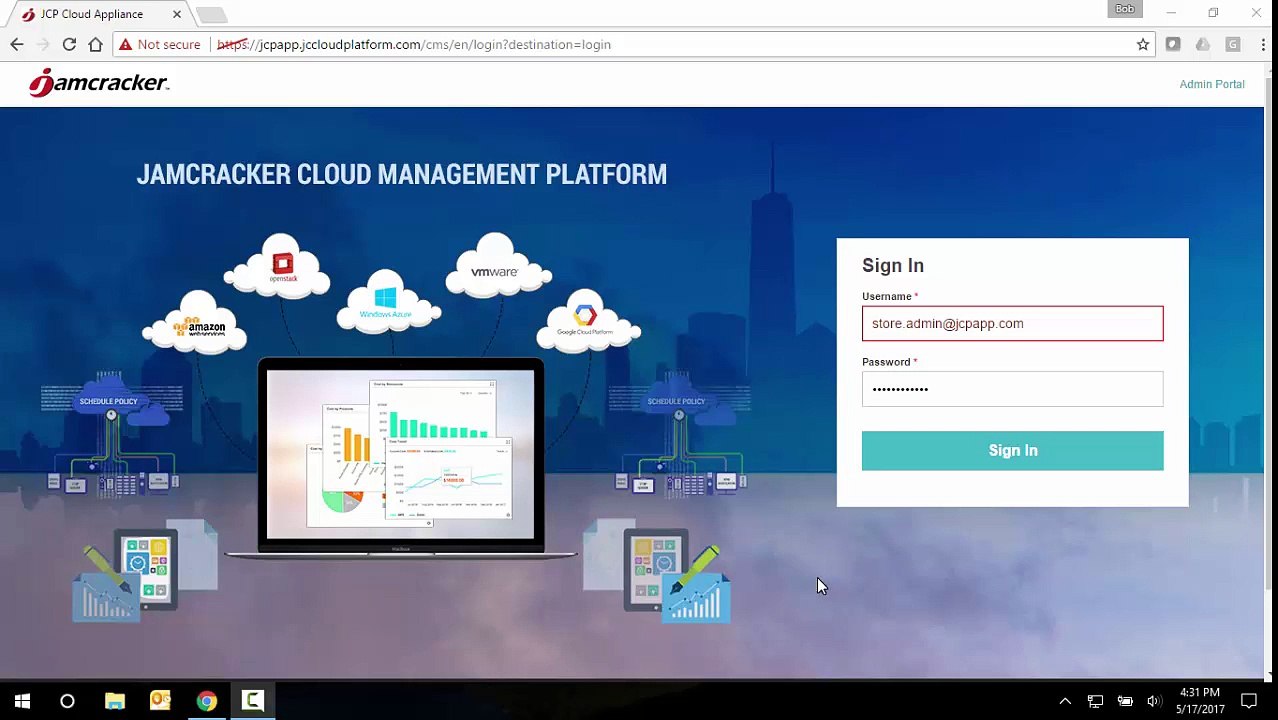Viewport: 1278px width, 720px height.
Task: Open the volume control icon
Action: click(1154, 701)
